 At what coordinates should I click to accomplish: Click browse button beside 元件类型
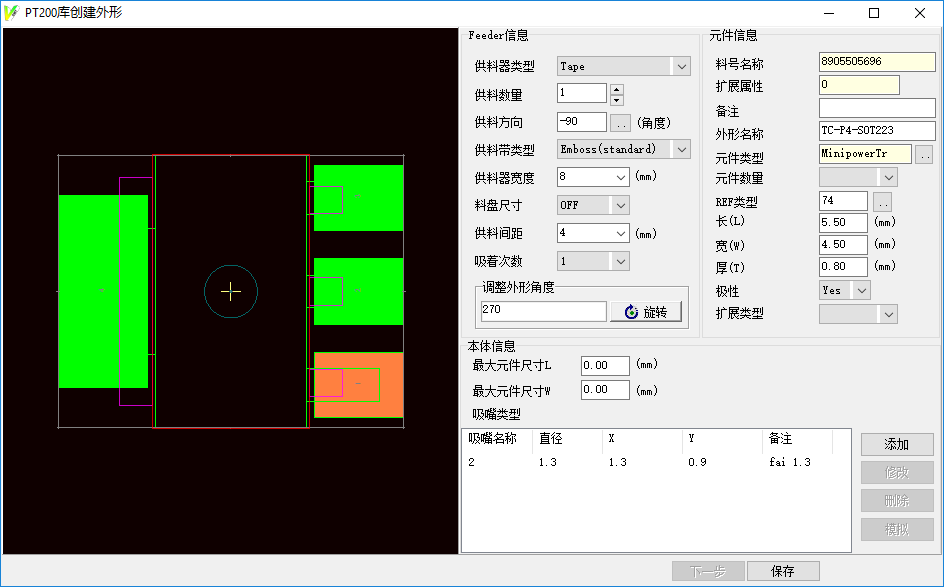click(924, 155)
